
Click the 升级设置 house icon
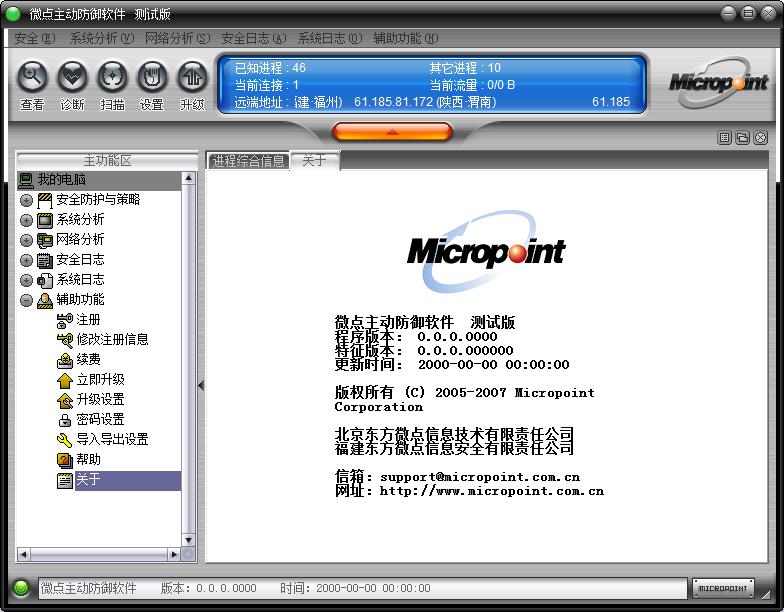pyautogui.click(x=65, y=400)
